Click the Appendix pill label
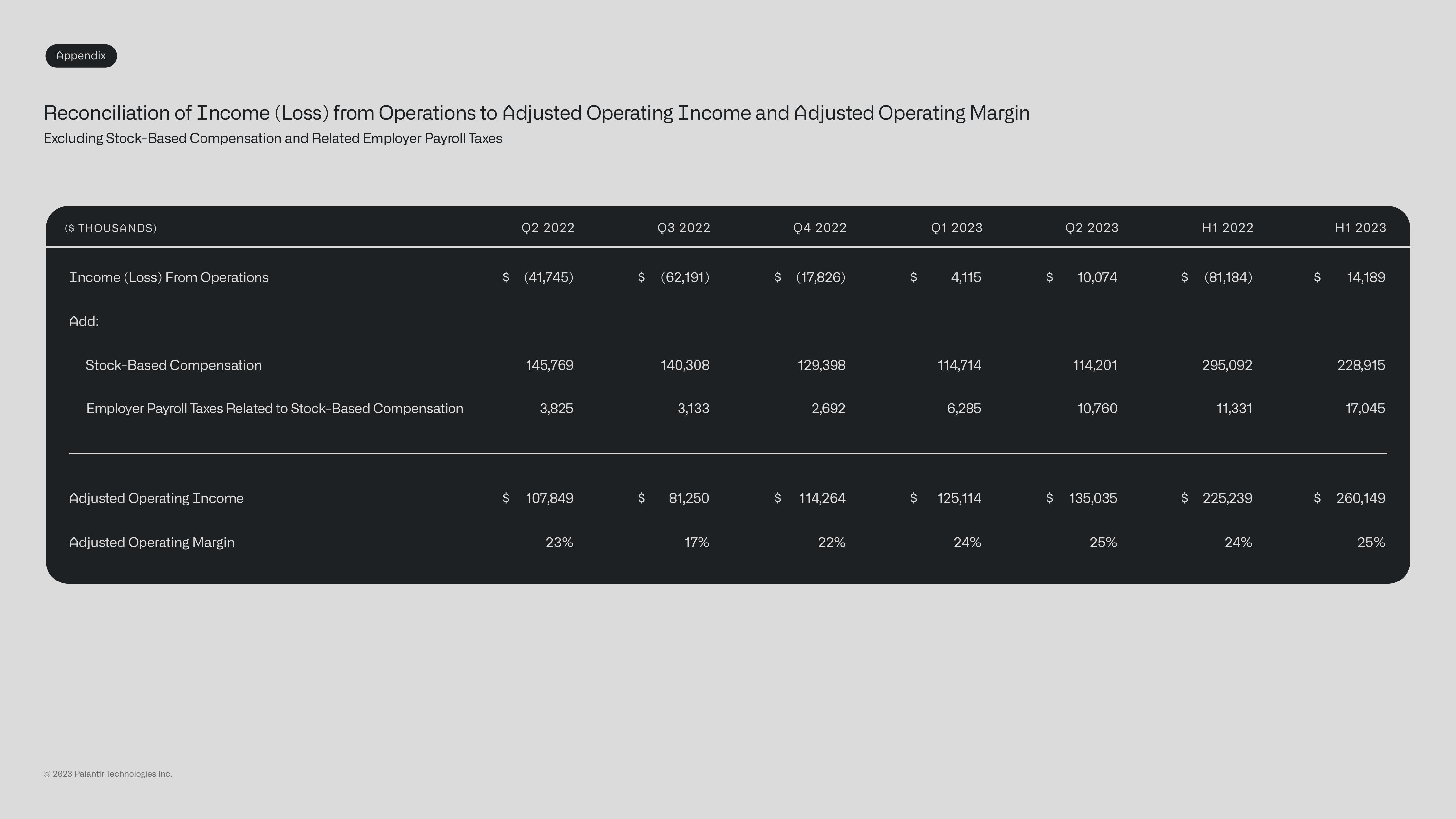 [x=81, y=56]
